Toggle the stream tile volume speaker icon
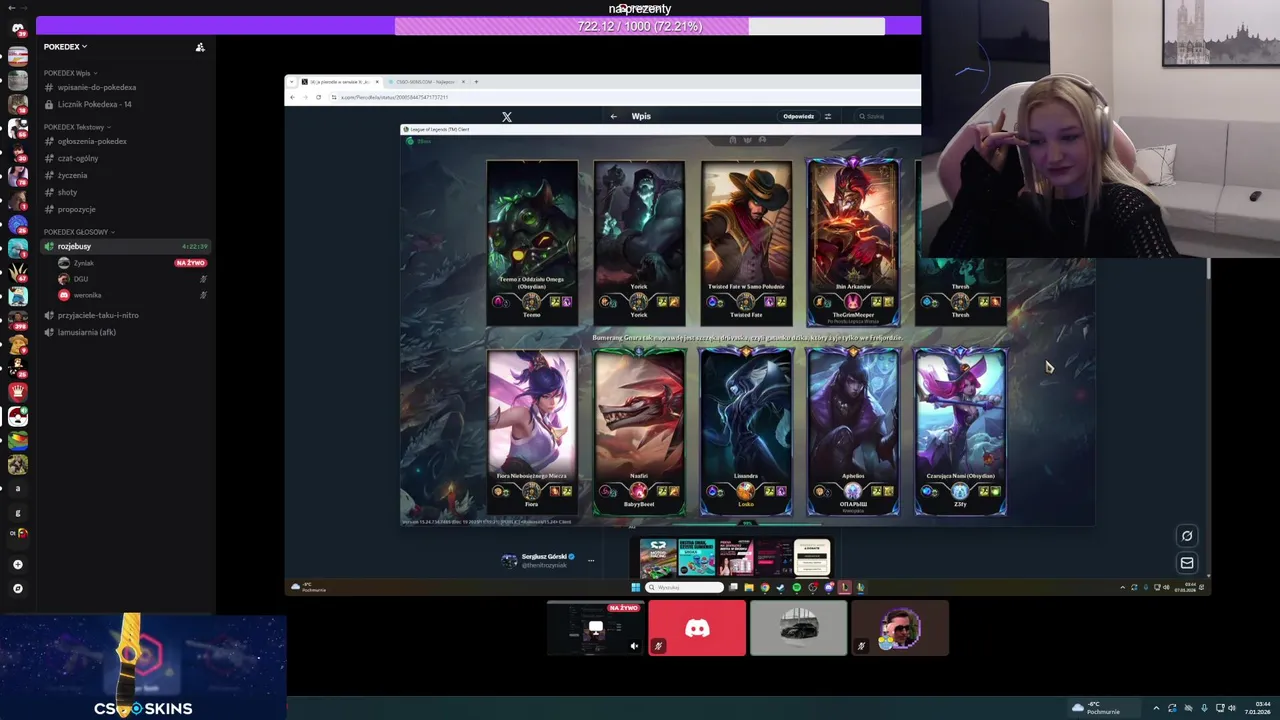 point(634,647)
